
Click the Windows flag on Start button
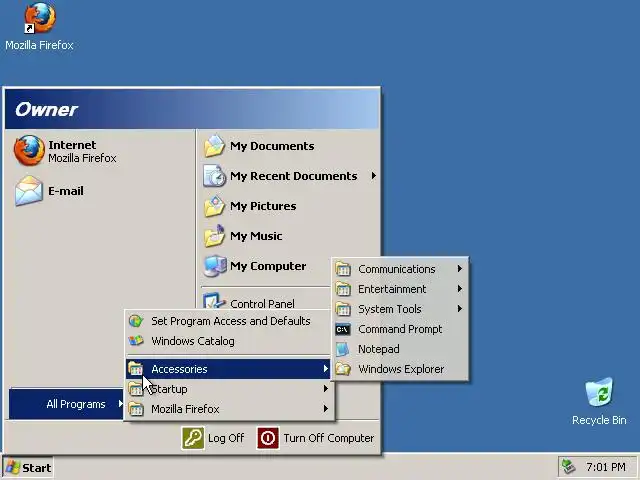(x=12, y=467)
